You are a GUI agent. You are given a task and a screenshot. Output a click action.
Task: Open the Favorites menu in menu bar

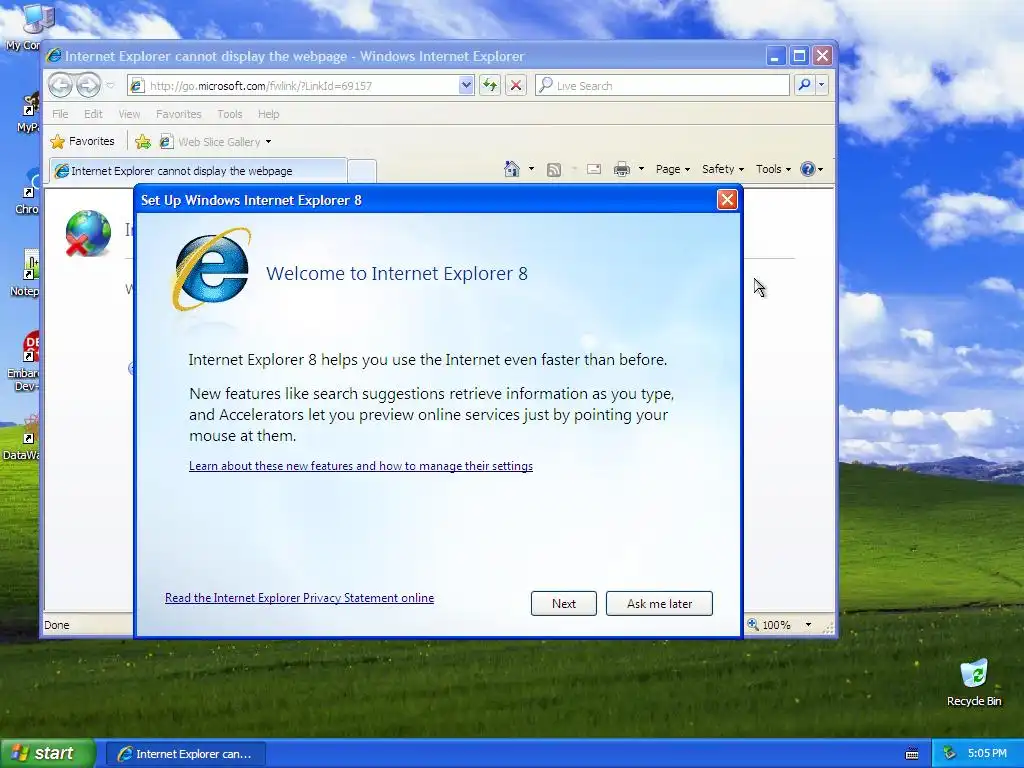pos(178,114)
